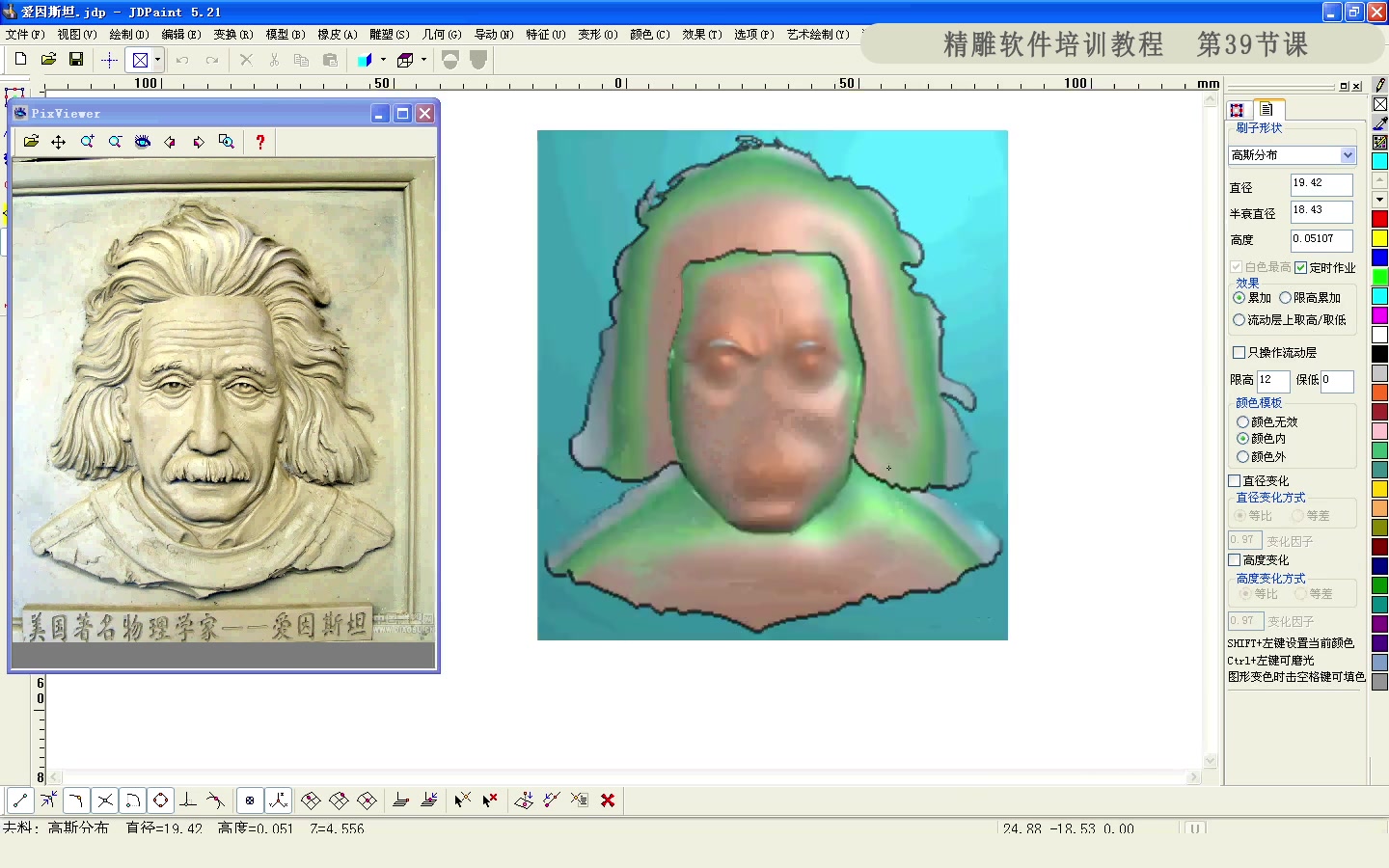Open the 文件(F) menu

coord(24,34)
